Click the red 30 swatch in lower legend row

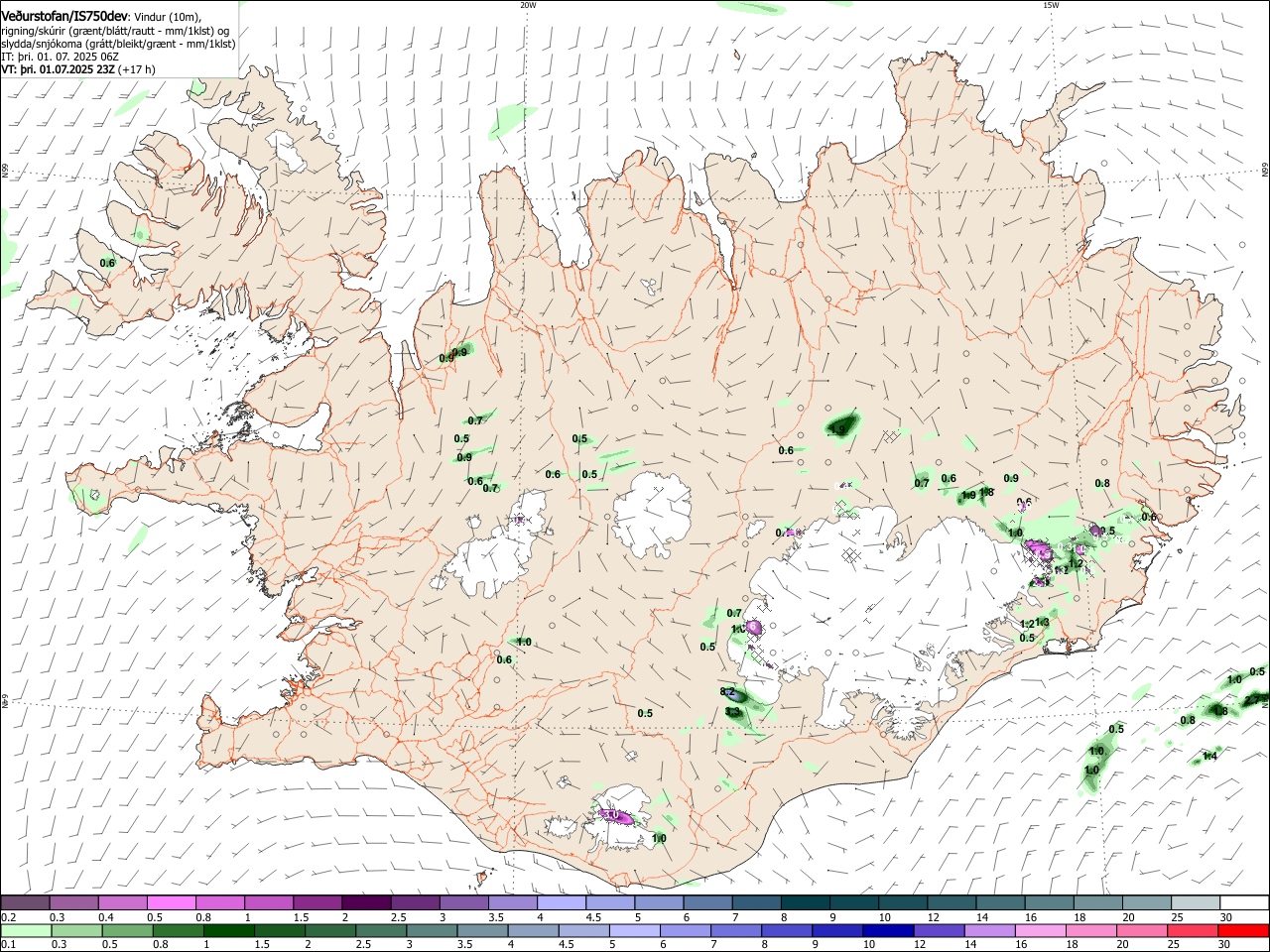[x=1244, y=930]
